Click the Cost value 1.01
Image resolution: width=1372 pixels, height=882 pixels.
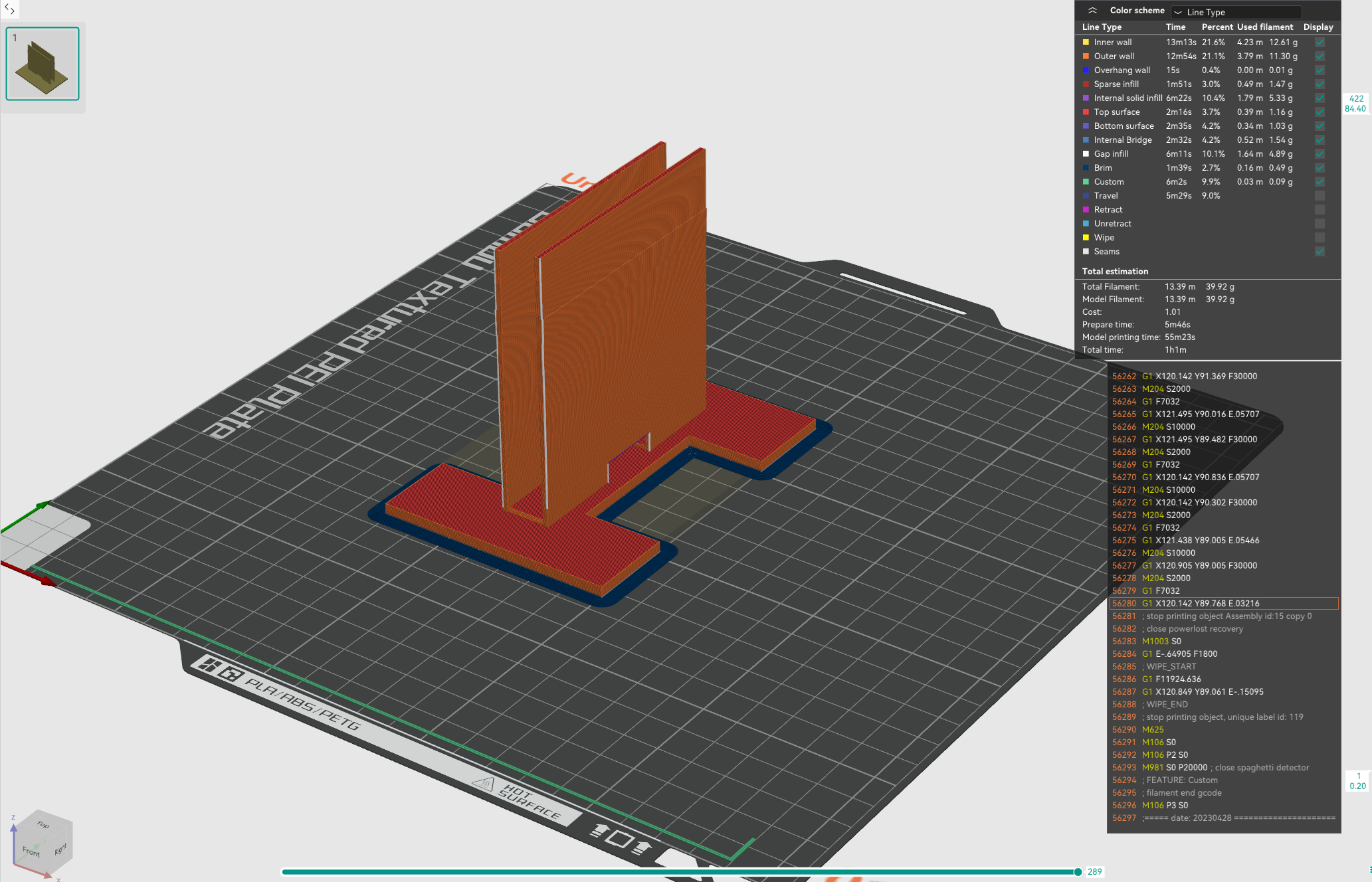tap(1172, 312)
